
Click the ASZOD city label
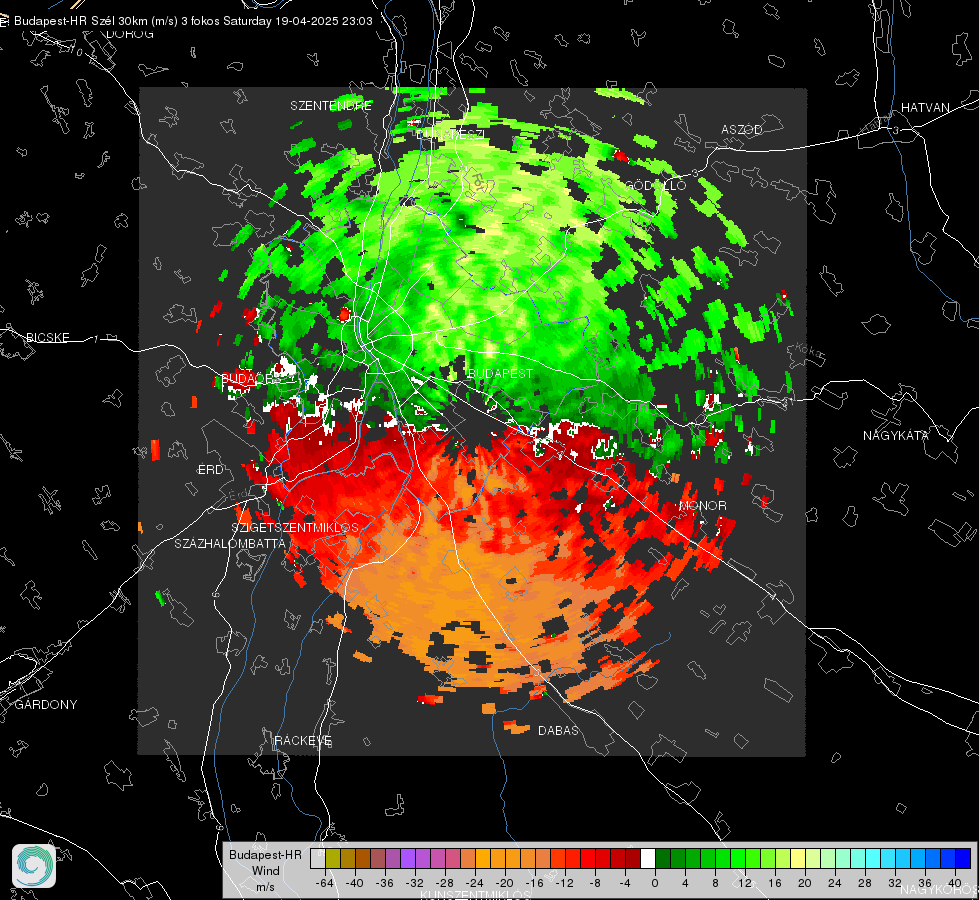click(x=742, y=129)
